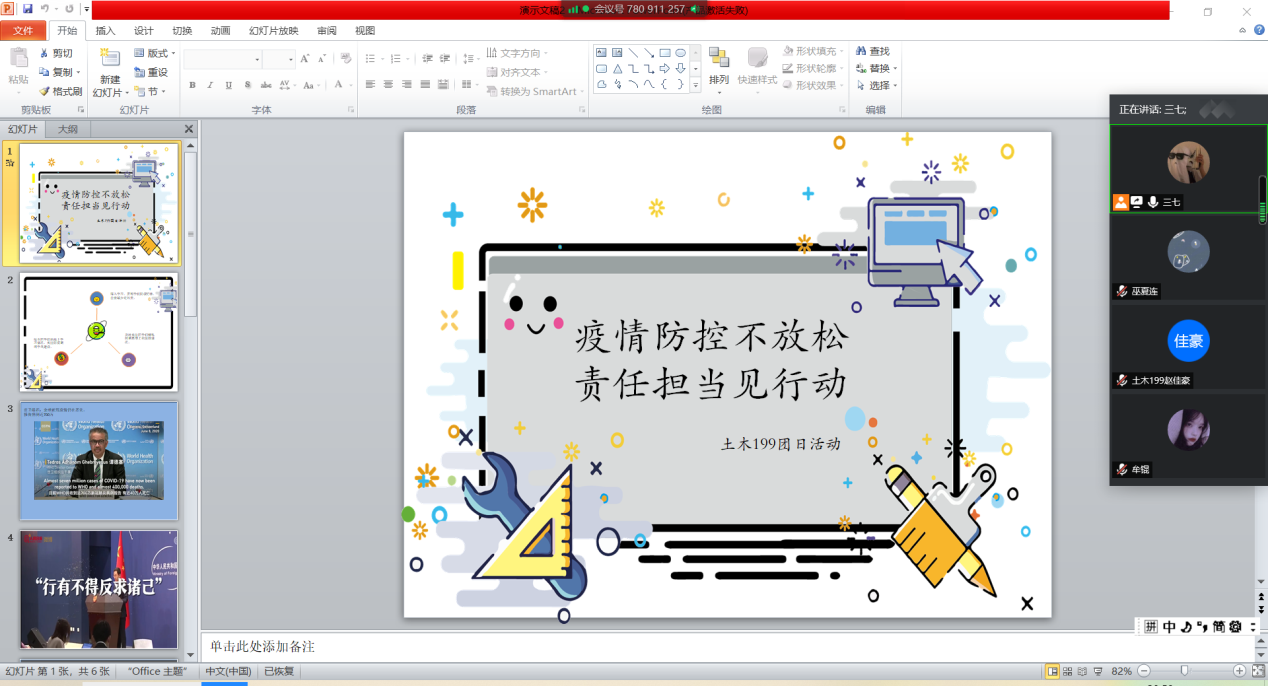Click the Save icon in quick access toolbar
The width and height of the screenshot is (1268, 686).
[28, 9]
